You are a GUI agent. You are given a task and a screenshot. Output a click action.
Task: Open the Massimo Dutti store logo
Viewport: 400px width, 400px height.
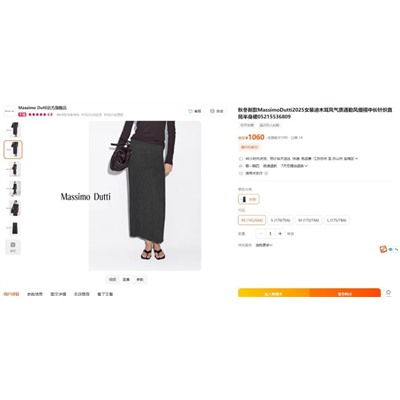[9, 111]
